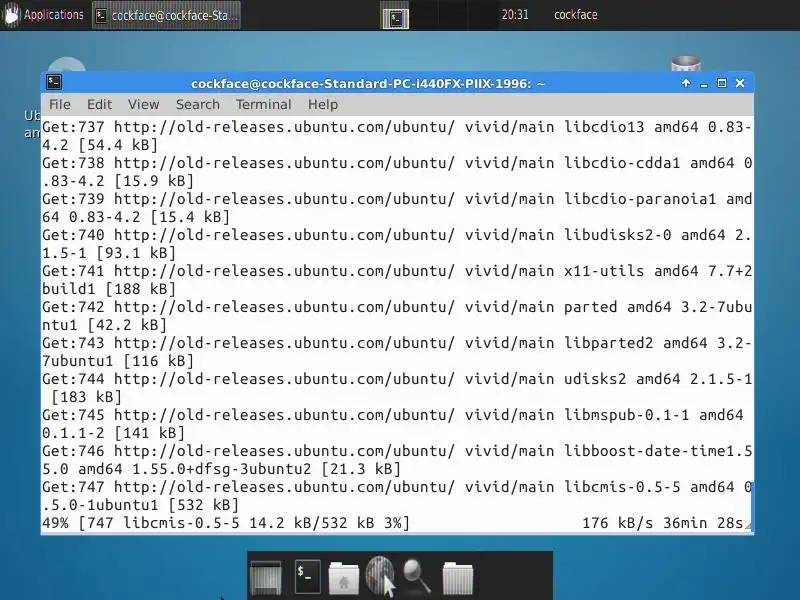Click the 176 kB/s 36min 28s text
800x600 pixels.
[x=662, y=523]
